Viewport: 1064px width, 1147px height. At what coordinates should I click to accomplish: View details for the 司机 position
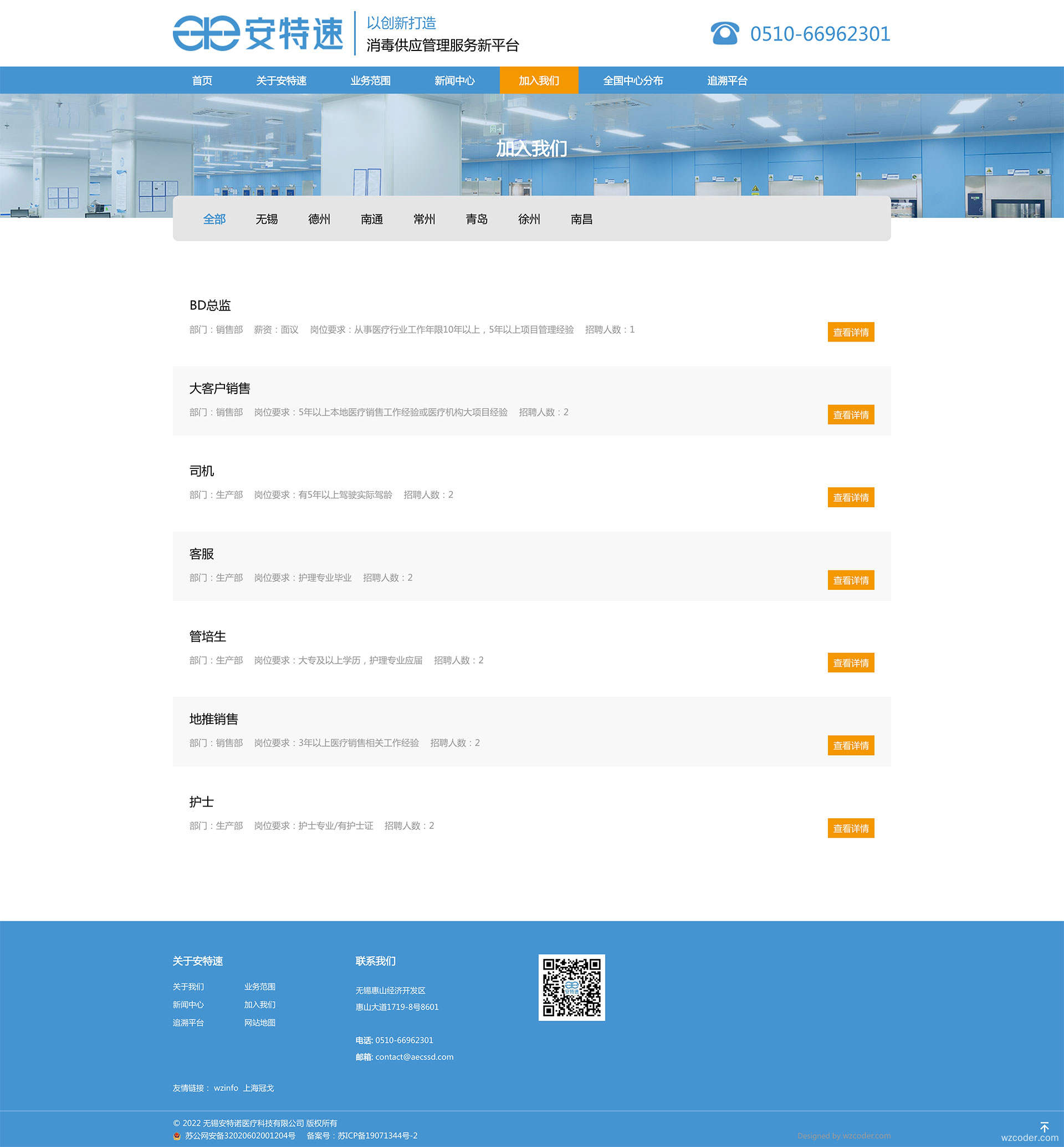click(851, 497)
